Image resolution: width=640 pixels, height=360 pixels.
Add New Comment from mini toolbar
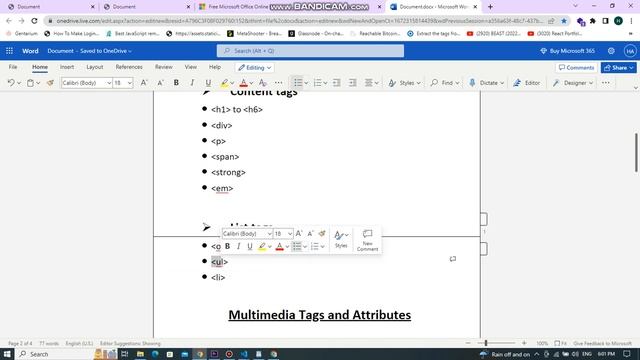[367, 240]
